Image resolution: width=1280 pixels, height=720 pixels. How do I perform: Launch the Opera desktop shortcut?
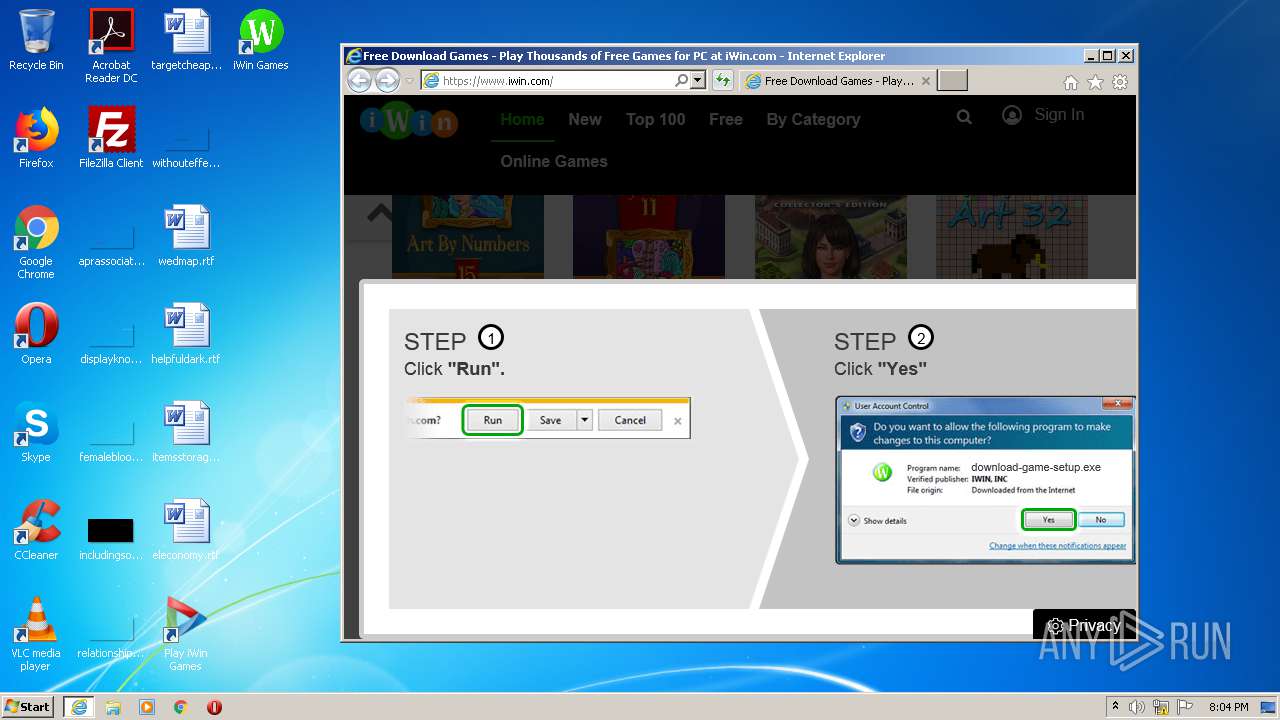pos(36,334)
